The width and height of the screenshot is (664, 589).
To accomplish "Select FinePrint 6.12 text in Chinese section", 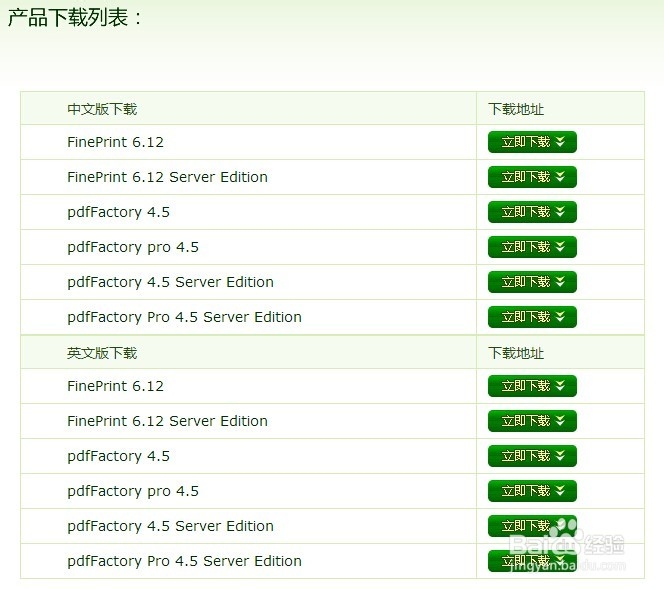I will click(x=115, y=142).
